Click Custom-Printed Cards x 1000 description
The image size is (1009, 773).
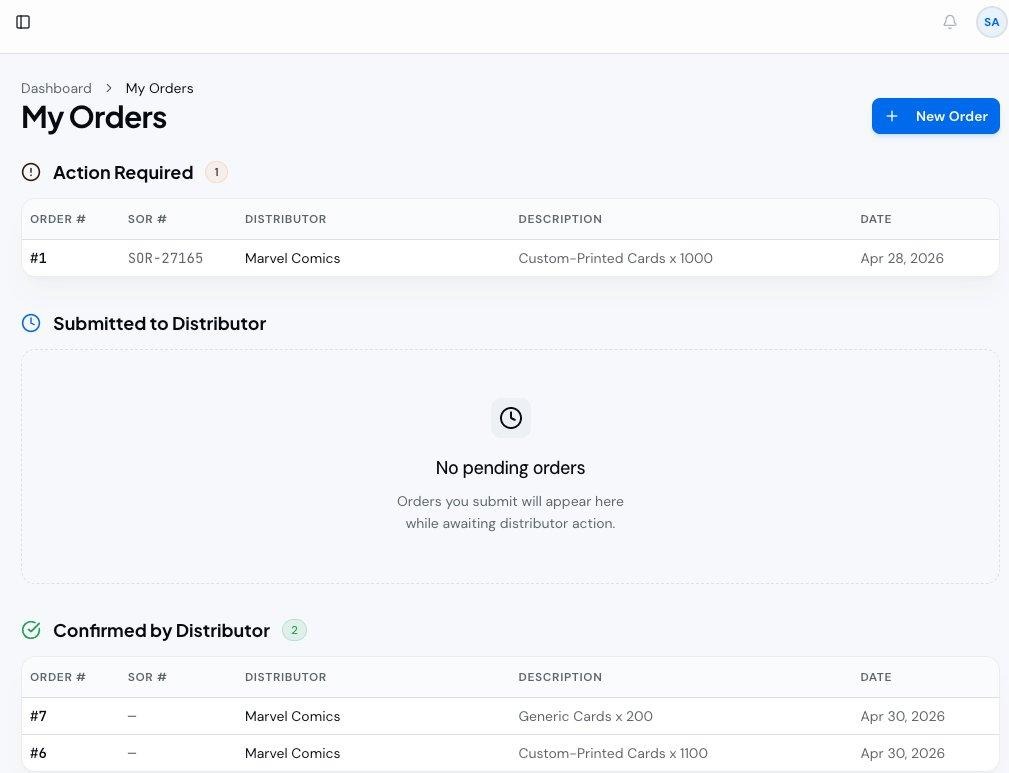pos(615,258)
